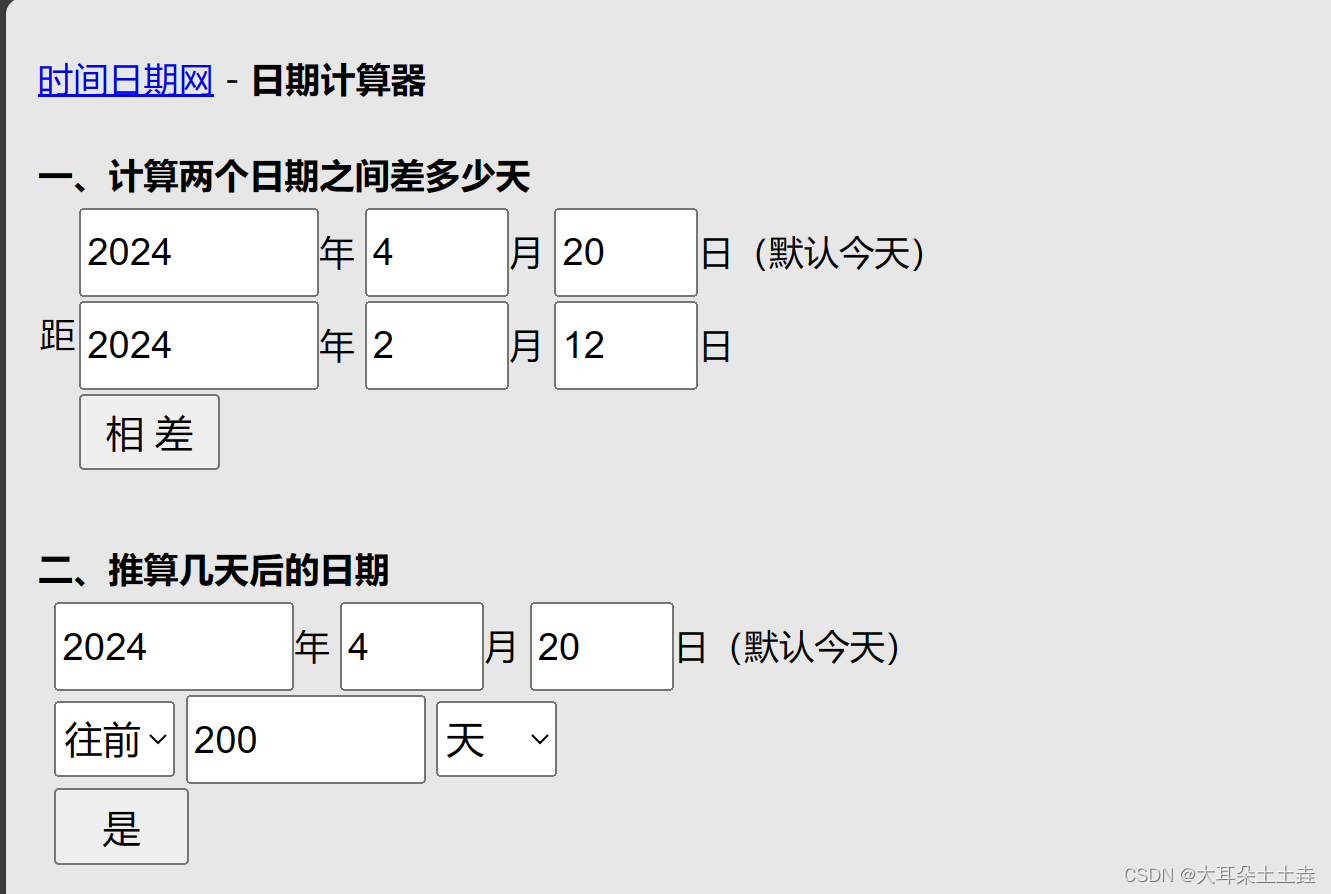Click the day field beside 默认今天 in section two
This screenshot has height=894, width=1331.
601,646
